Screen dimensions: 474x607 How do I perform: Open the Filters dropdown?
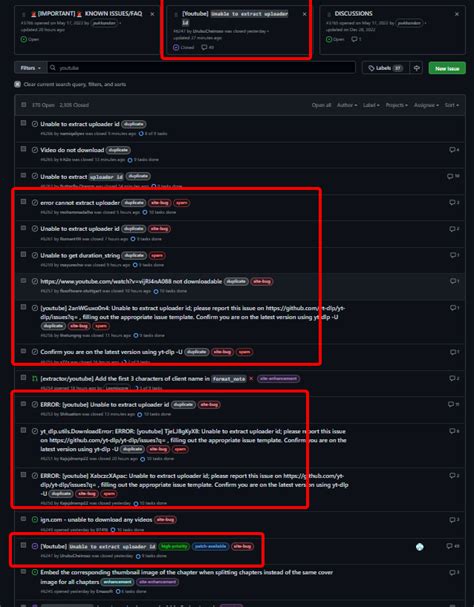31,68
